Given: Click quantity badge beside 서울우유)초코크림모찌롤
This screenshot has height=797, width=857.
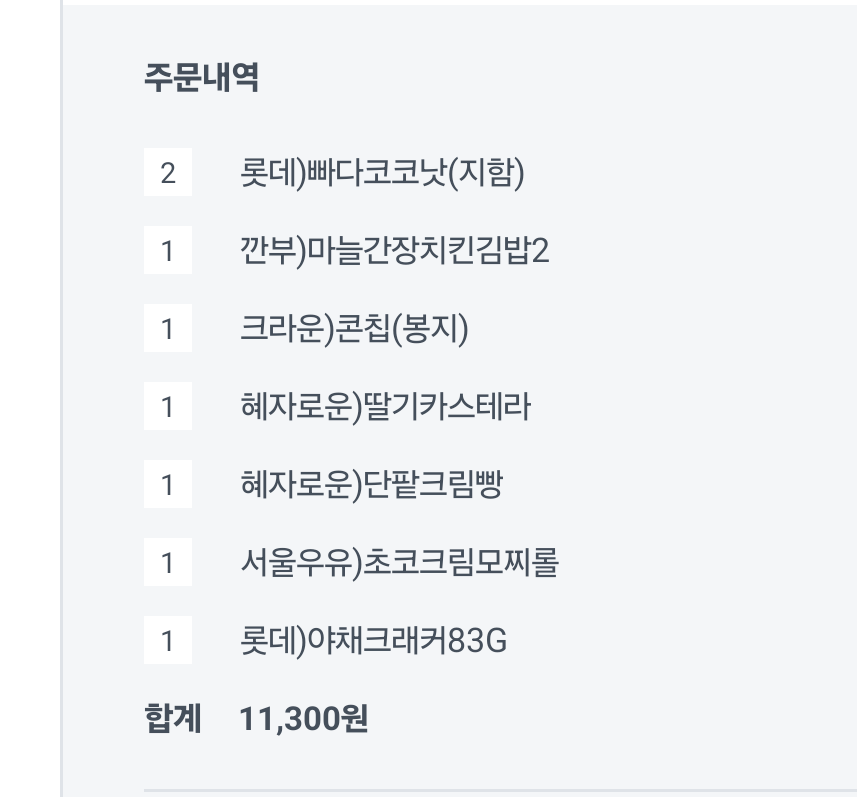Looking at the screenshot, I should (167, 564).
